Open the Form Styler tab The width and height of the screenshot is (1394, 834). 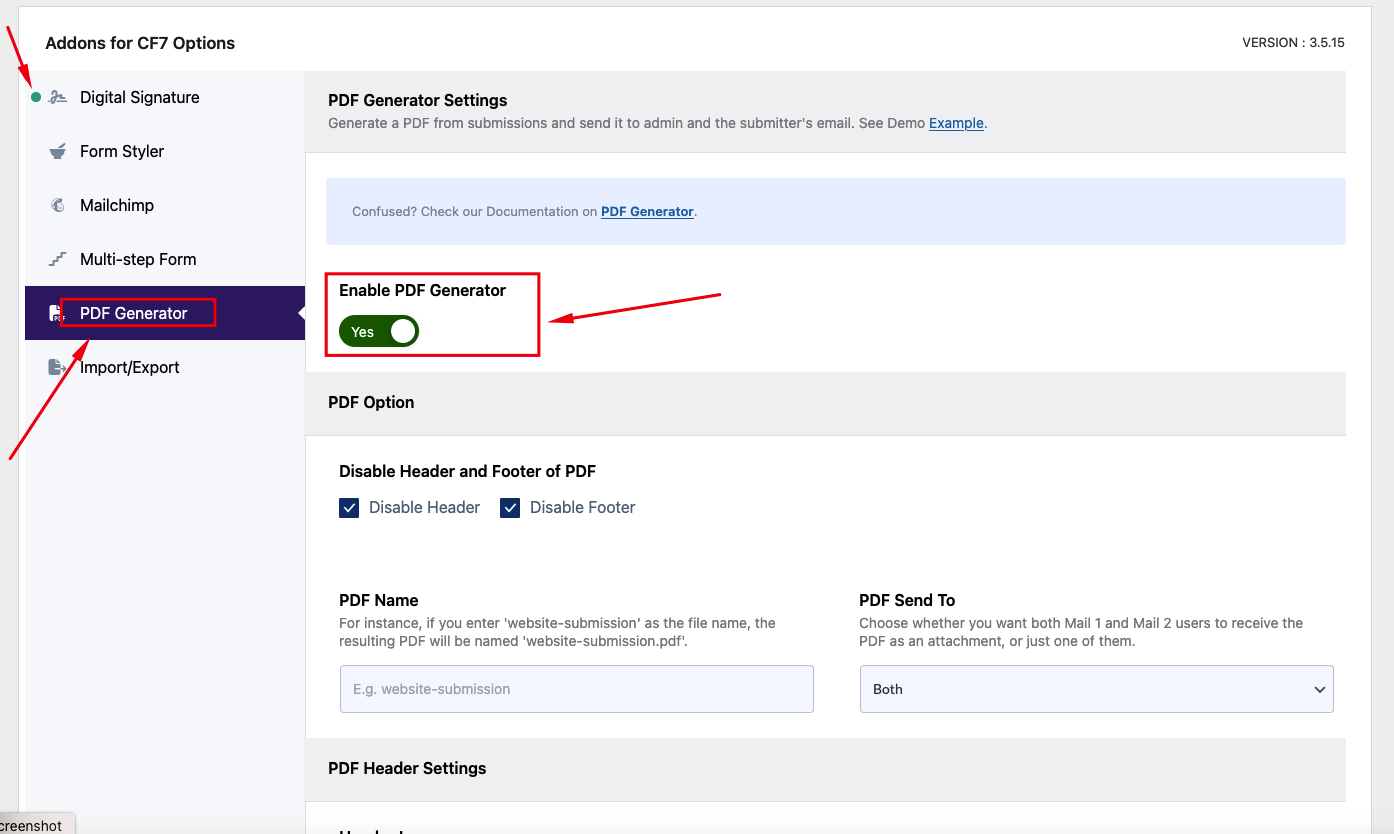165,151
